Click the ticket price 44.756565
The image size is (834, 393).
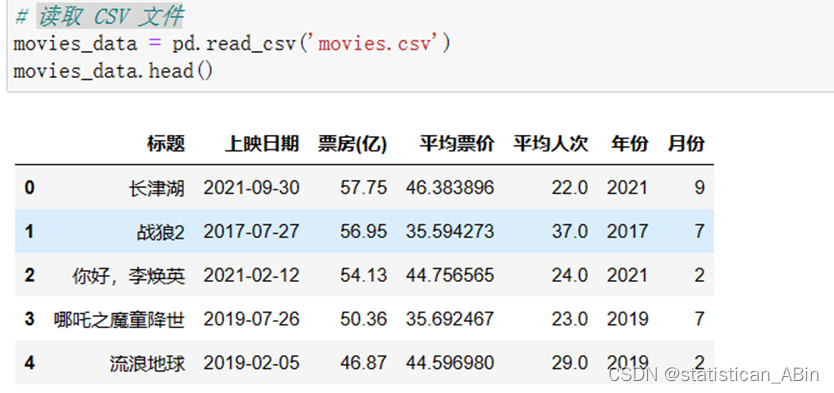pos(450,275)
